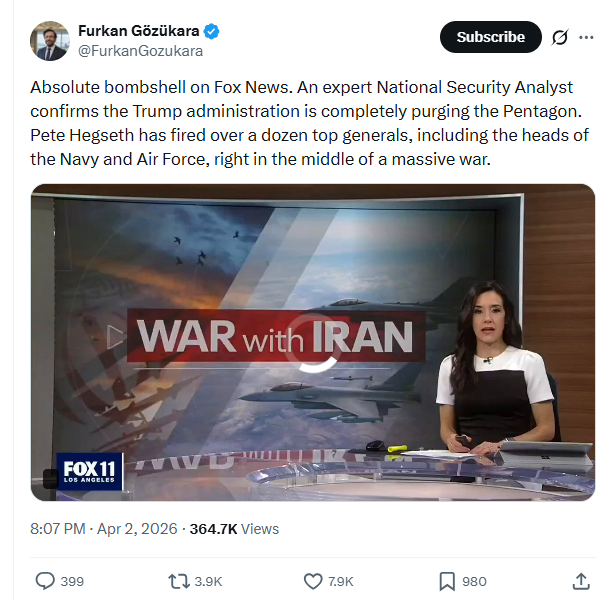Image resolution: width=607 pixels, height=600 pixels.
Task: Bookmark this post with bookmark icon
Action: [x=447, y=581]
